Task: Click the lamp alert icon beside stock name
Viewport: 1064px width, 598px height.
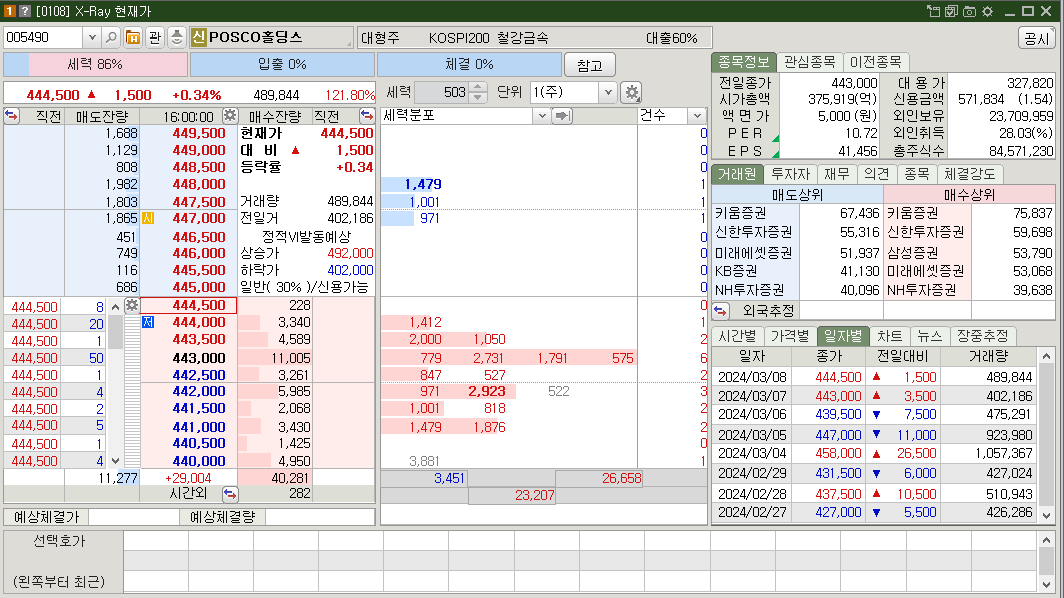Action: click(x=176, y=37)
